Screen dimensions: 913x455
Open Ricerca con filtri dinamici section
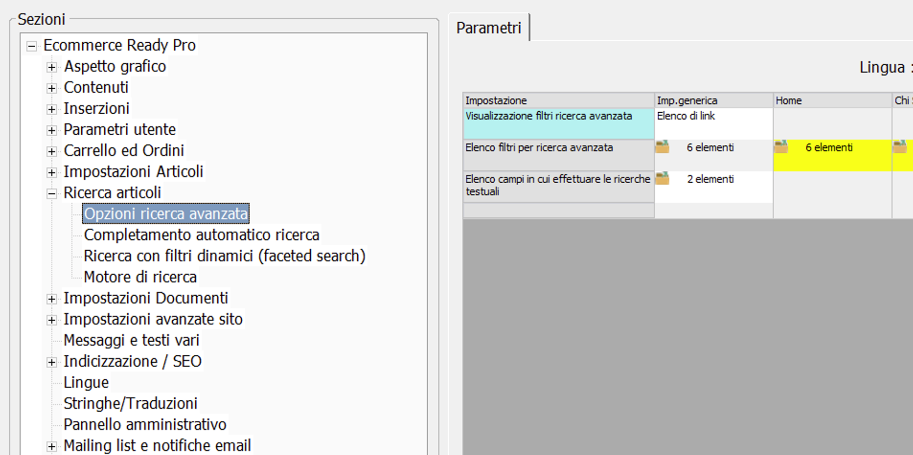click(x=224, y=256)
